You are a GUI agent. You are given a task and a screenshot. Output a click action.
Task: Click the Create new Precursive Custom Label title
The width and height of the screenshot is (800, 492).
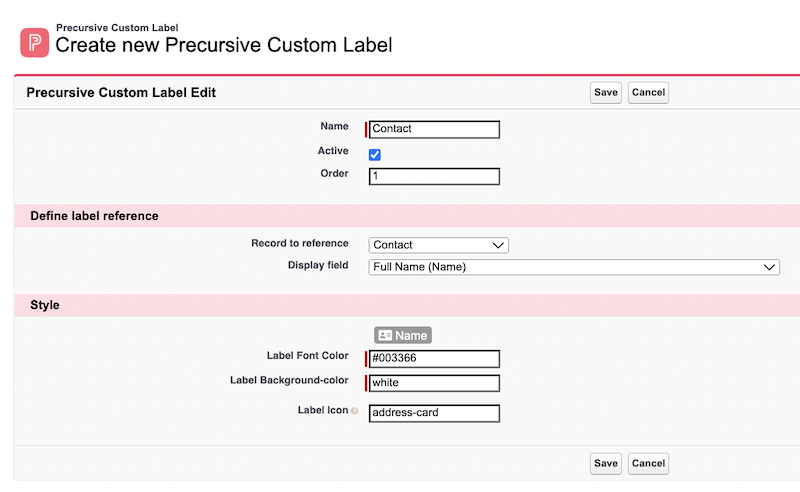click(223, 45)
